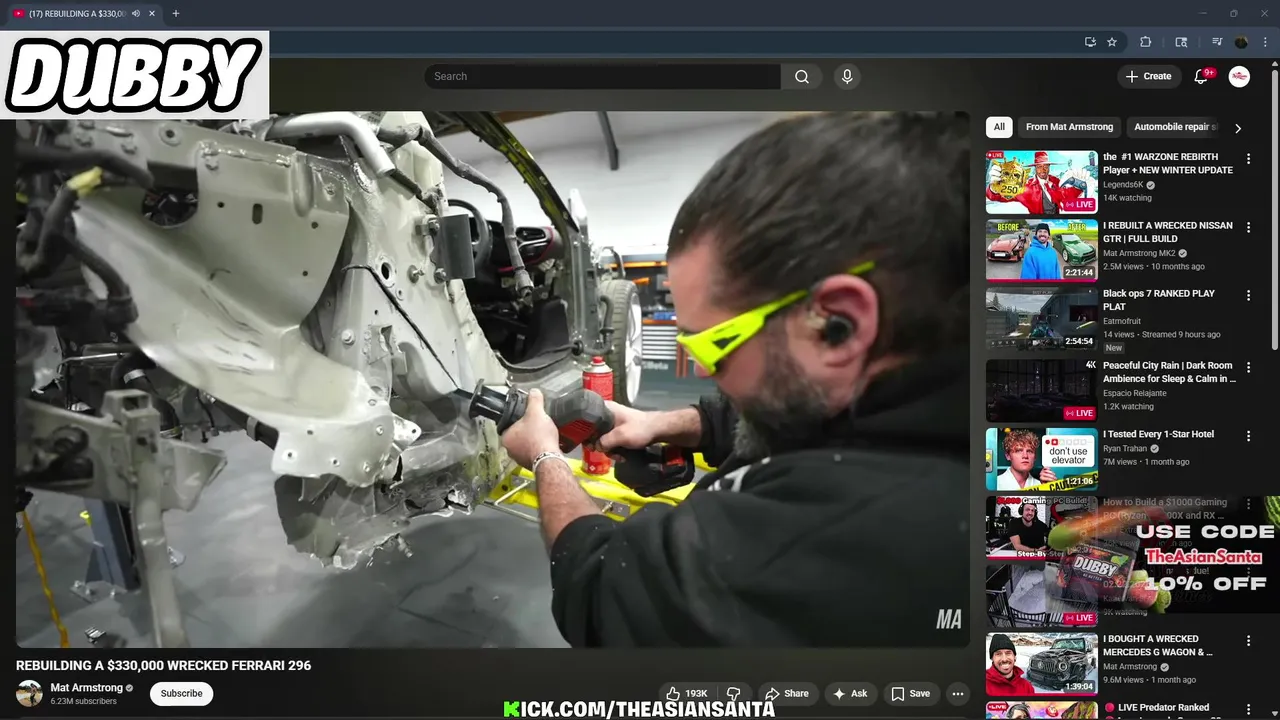1280x720 pixels.
Task: Open the Legends6K channel name
Action: 1123,185
